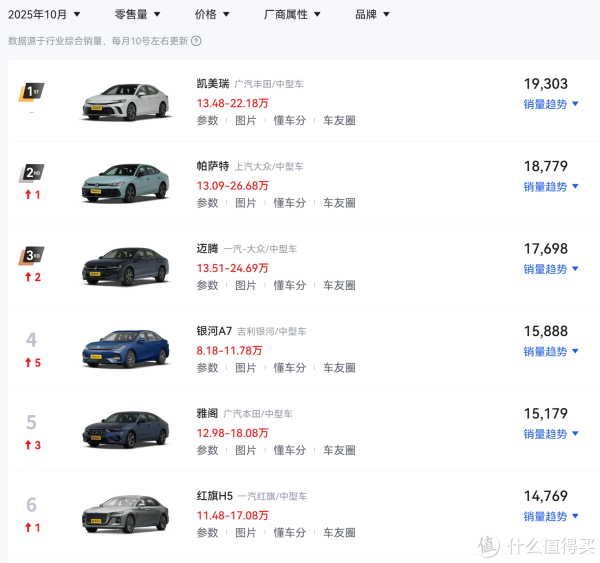Viewport: 600px width, 563px height.
Task: Open 参数 link under 凯美瑞
Action: pos(207,120)
